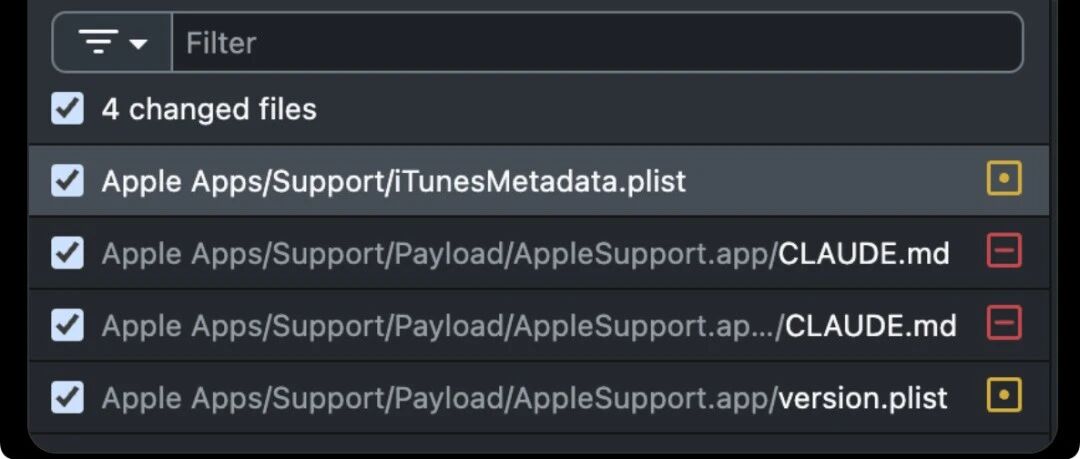Select the iTunesMetadata.plist file row
Image resolution: width=1080 pixels, height=459 pixels.
[539, 181]
